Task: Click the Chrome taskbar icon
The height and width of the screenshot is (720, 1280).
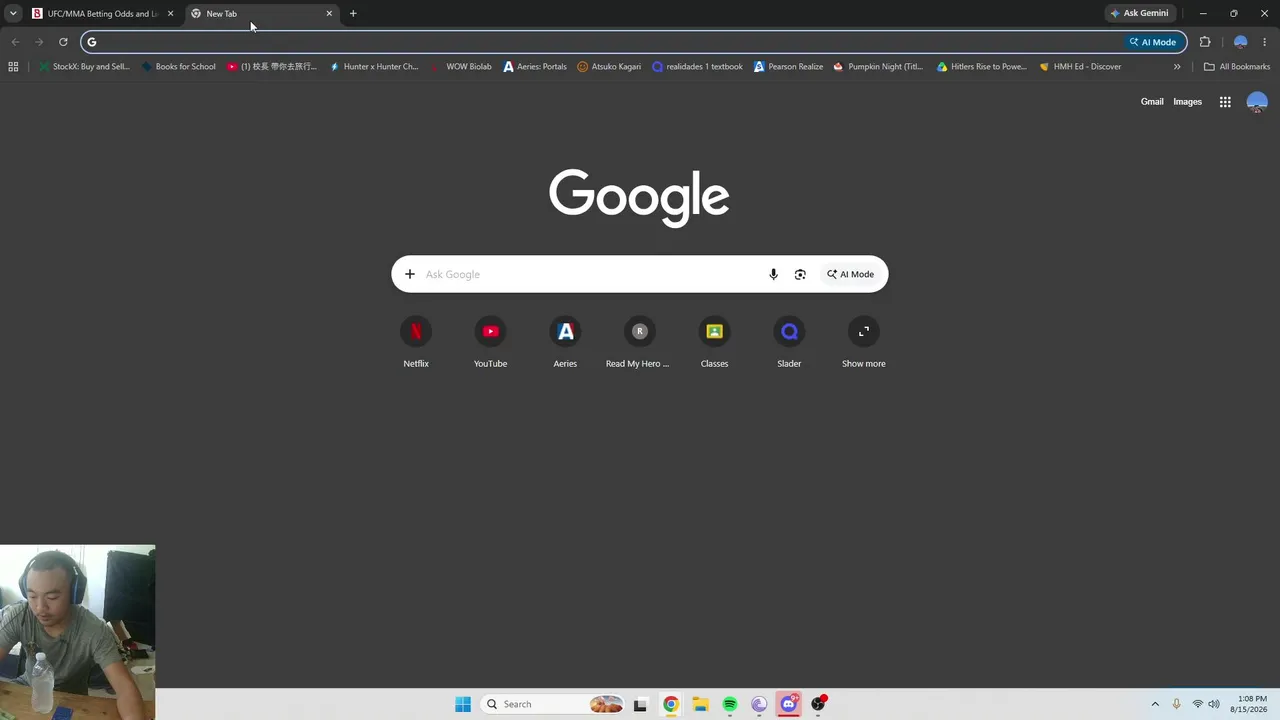Action: (x=671, y=704)
